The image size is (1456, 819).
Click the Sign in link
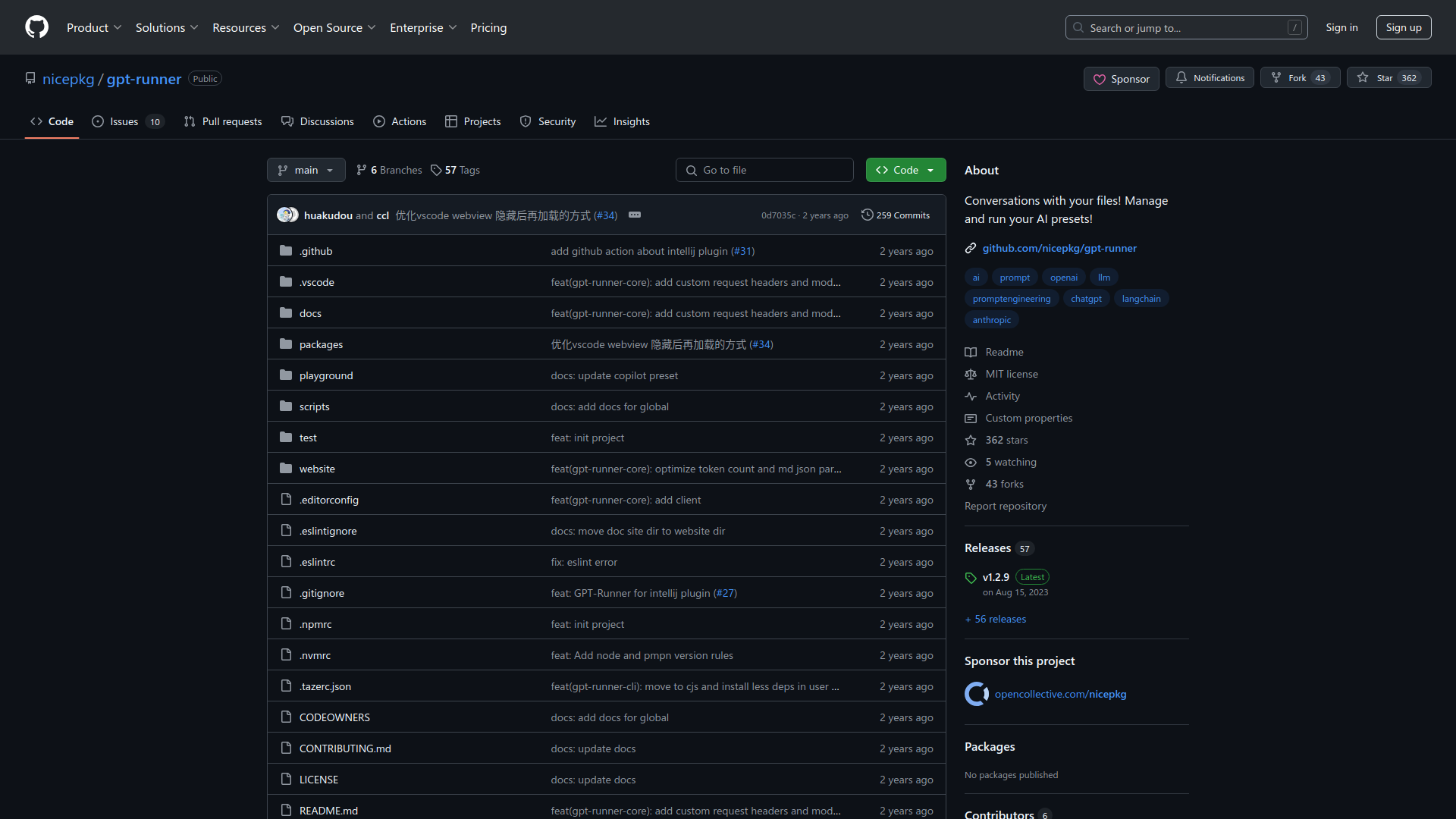(x=1341, y=27)
